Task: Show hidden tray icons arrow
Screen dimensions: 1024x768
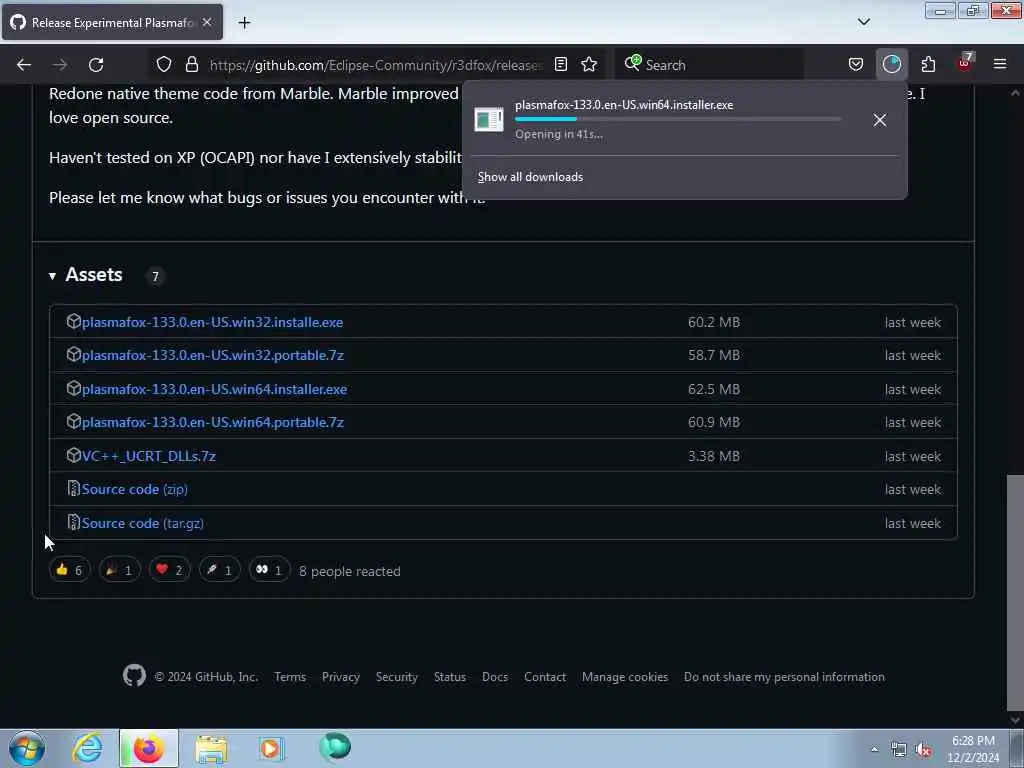Action: click(874, 749)
